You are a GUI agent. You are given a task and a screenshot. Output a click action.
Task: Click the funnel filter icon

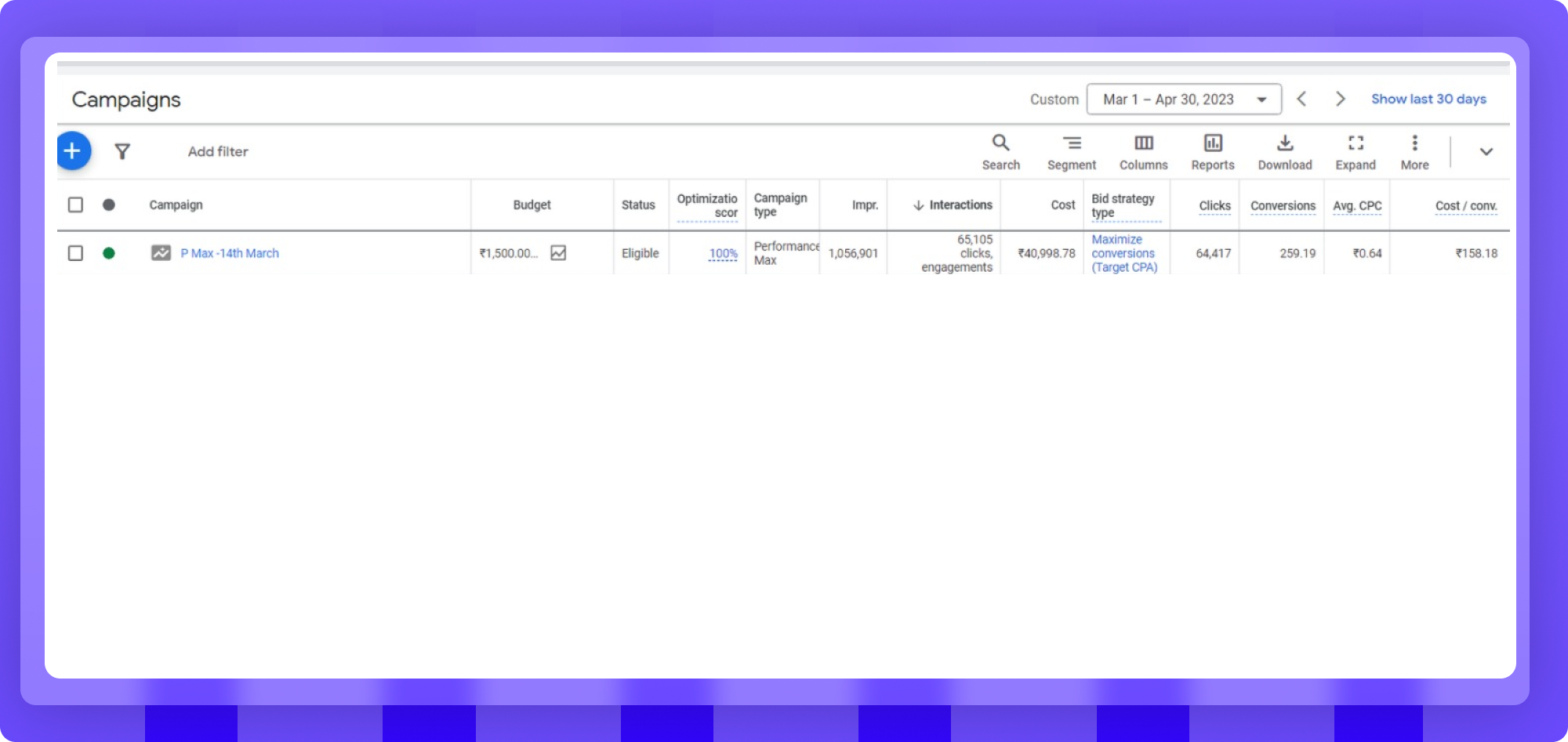click(x=122, y=151)
